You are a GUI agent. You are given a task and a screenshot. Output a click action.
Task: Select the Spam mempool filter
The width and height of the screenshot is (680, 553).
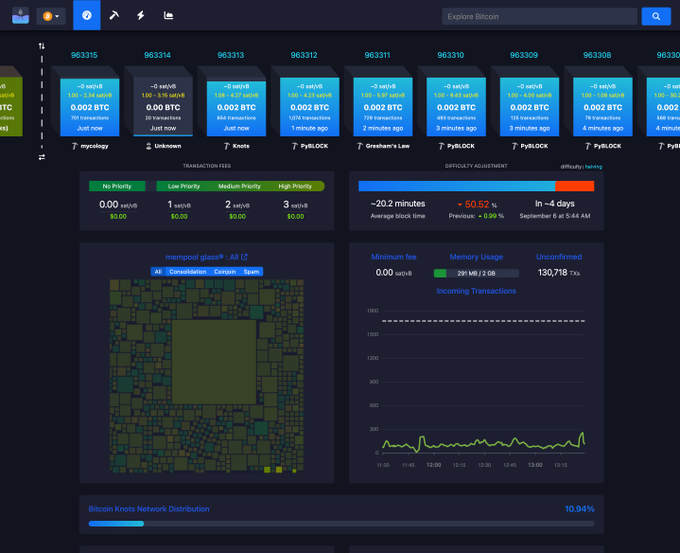click(252, 272)
